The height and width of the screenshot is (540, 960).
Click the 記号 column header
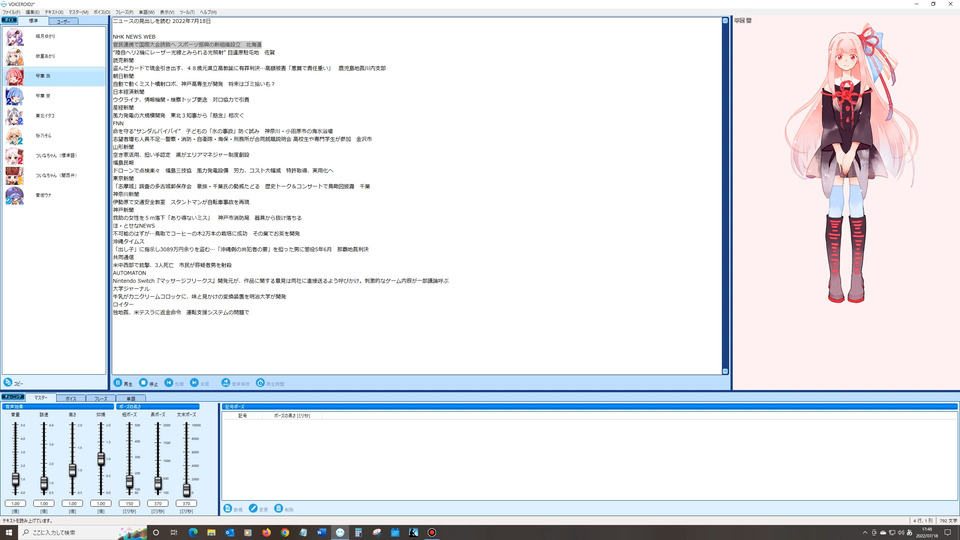(242, 416)
